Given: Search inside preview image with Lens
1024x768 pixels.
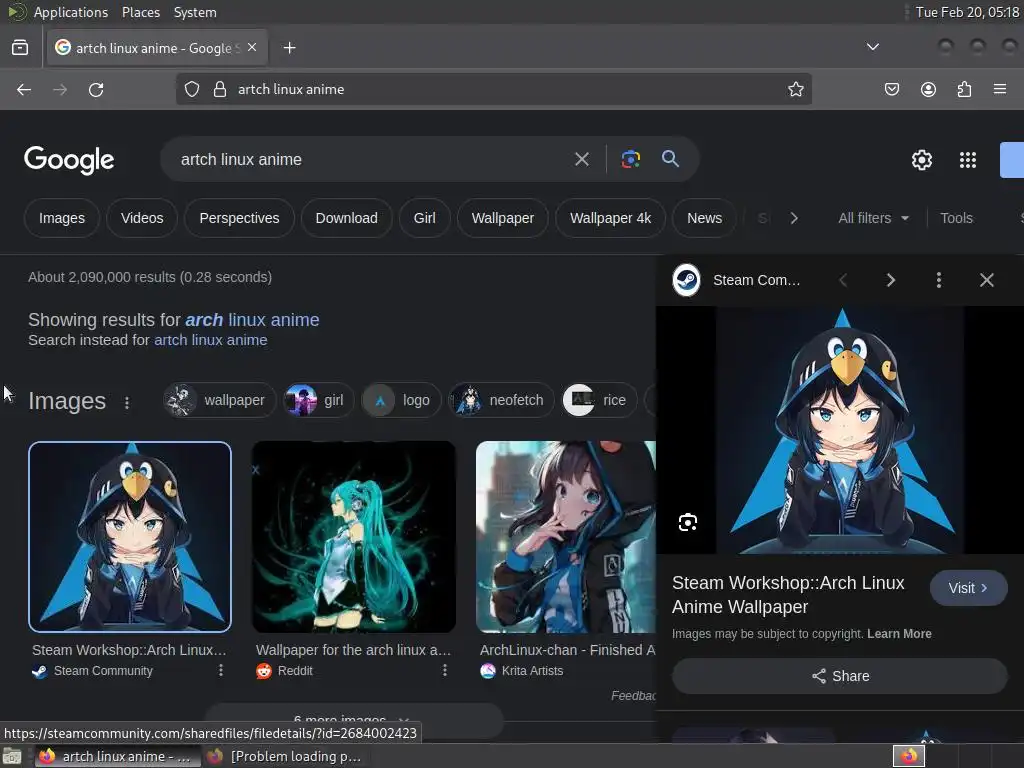Looking at the screenshot, I should tap(688, 522).
